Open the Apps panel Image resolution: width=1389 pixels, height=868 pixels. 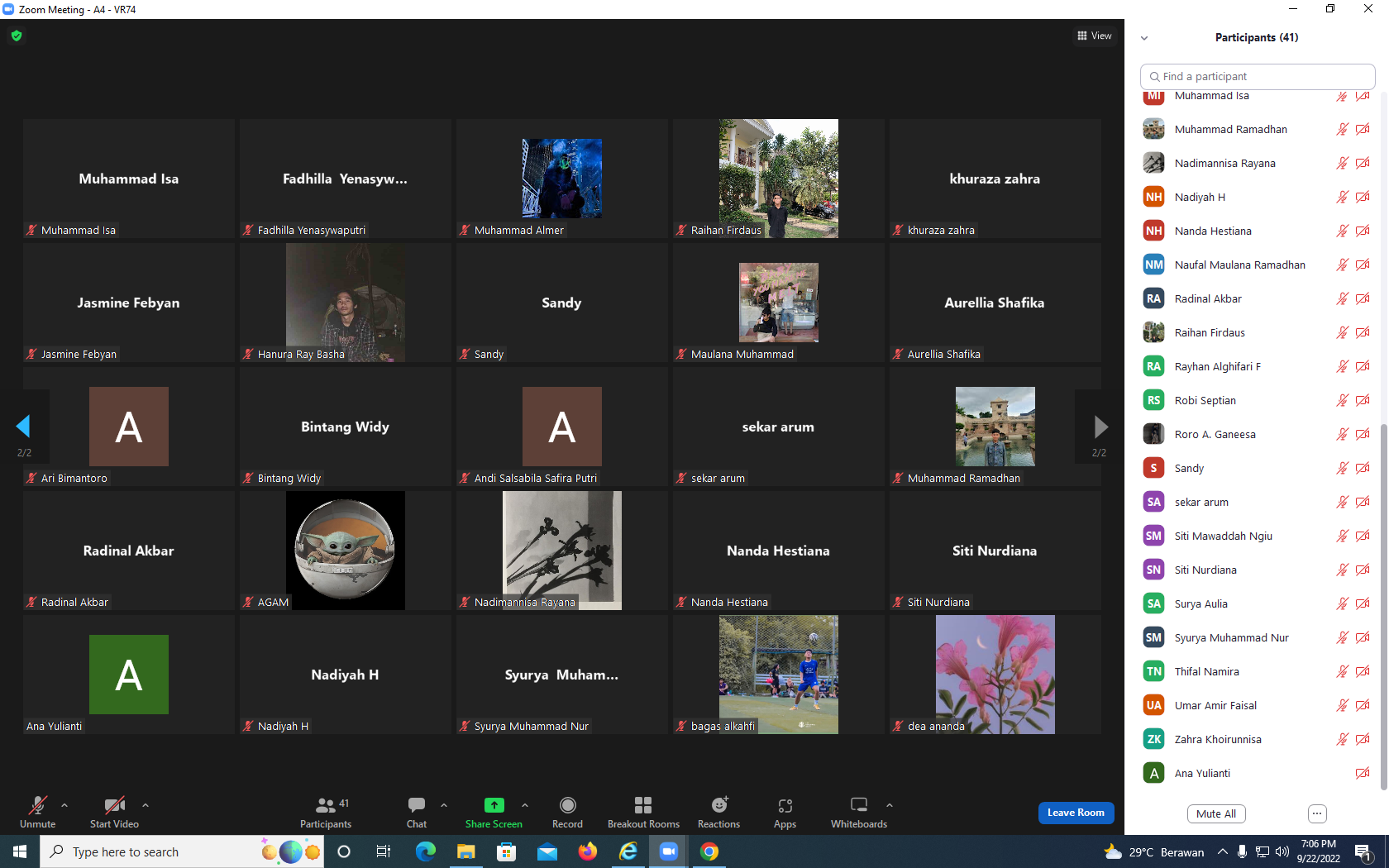click(785, 812)
